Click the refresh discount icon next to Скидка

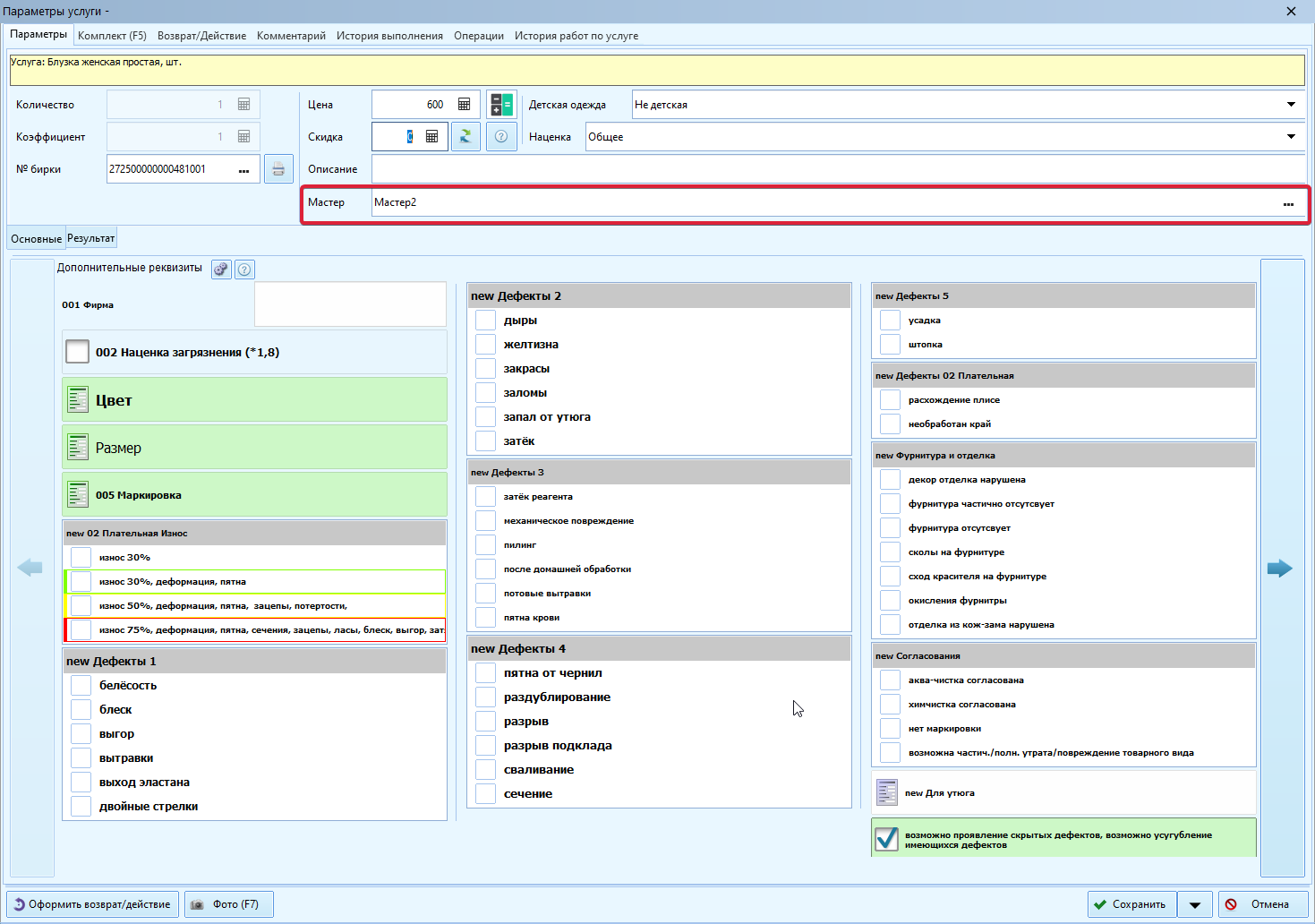click(x=465, y=137)
